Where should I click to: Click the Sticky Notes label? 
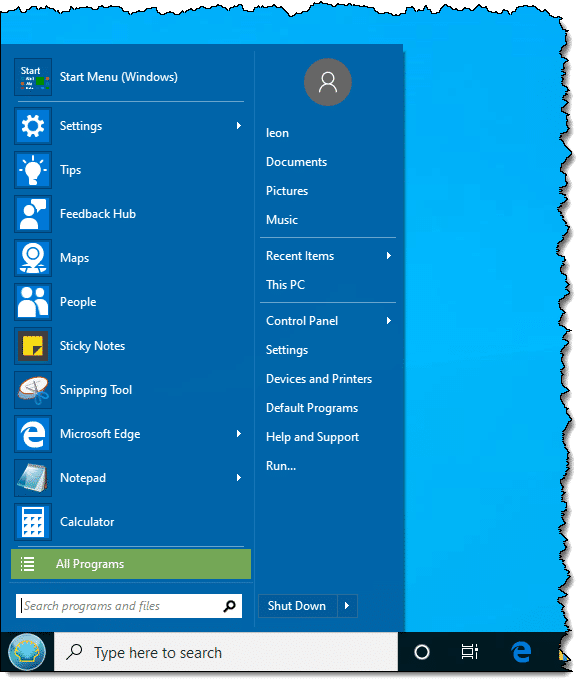point(92,346)
